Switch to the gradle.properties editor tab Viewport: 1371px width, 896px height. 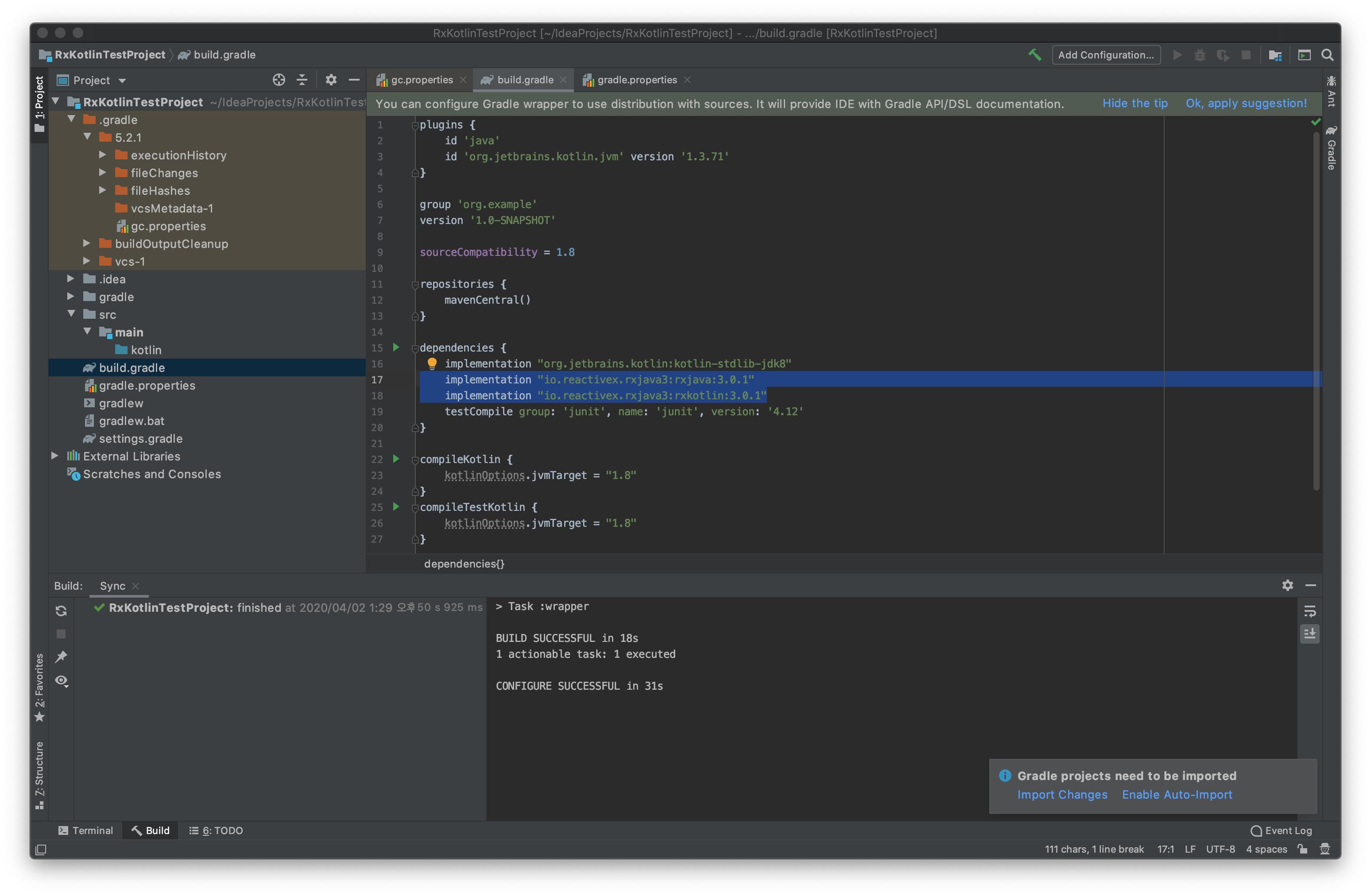click(x=636, y=80)
